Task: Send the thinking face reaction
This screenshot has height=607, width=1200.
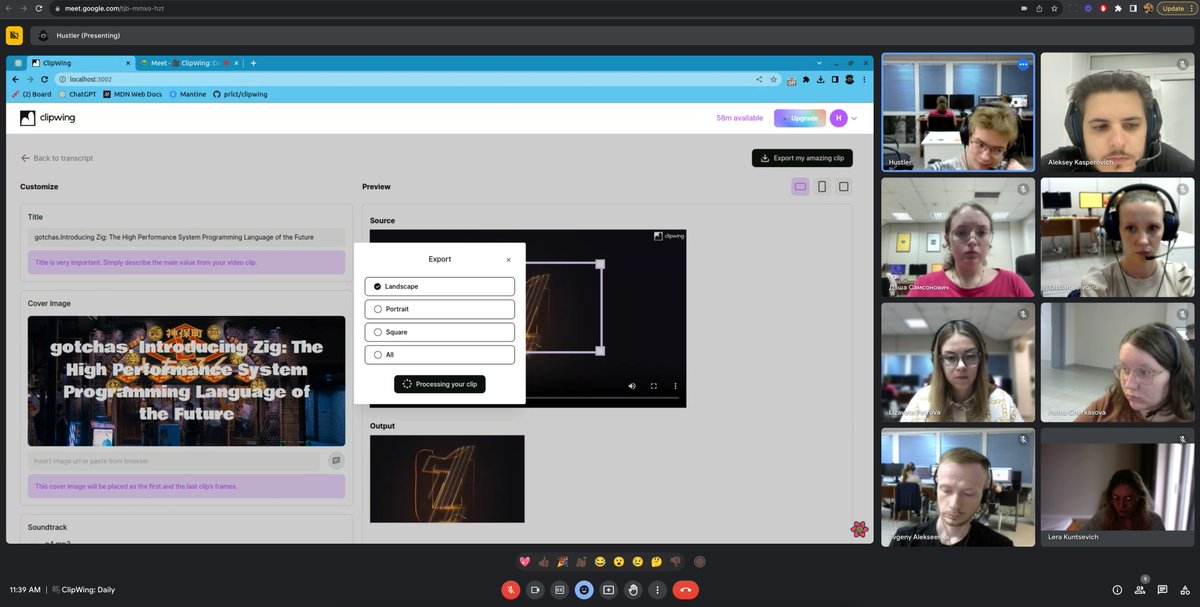Action: (x=656, y=562)
